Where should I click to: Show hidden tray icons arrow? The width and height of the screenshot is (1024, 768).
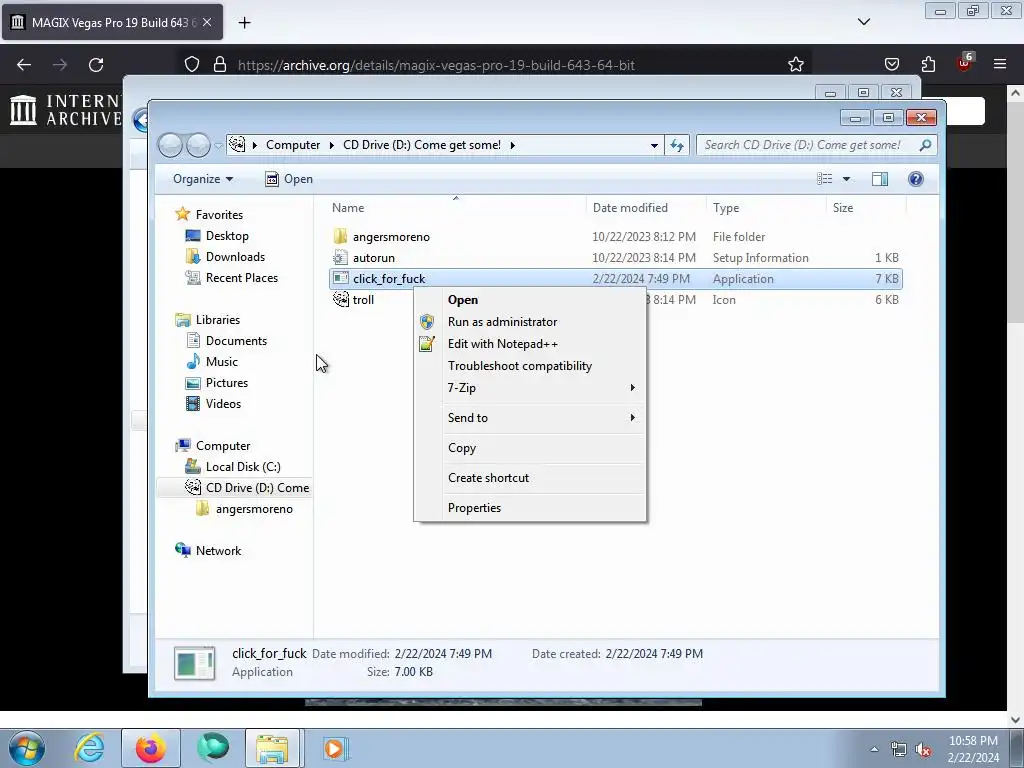point(874,749)
